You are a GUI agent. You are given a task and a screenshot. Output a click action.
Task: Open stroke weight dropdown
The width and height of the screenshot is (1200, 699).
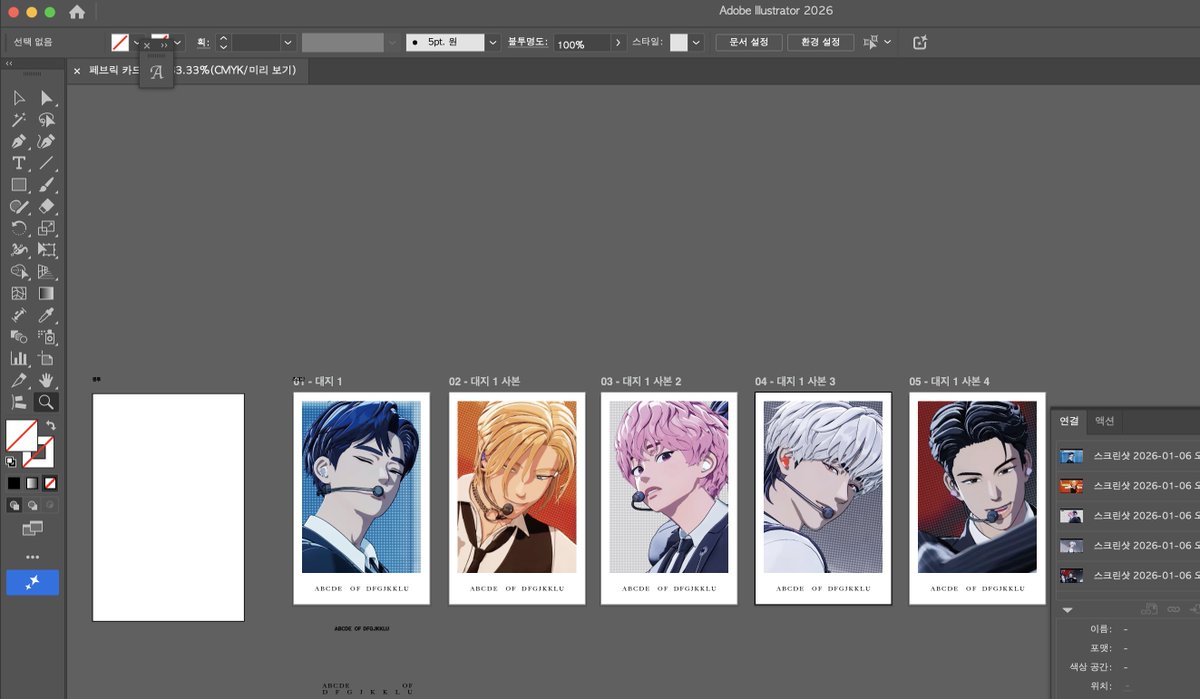coord(288,43)
